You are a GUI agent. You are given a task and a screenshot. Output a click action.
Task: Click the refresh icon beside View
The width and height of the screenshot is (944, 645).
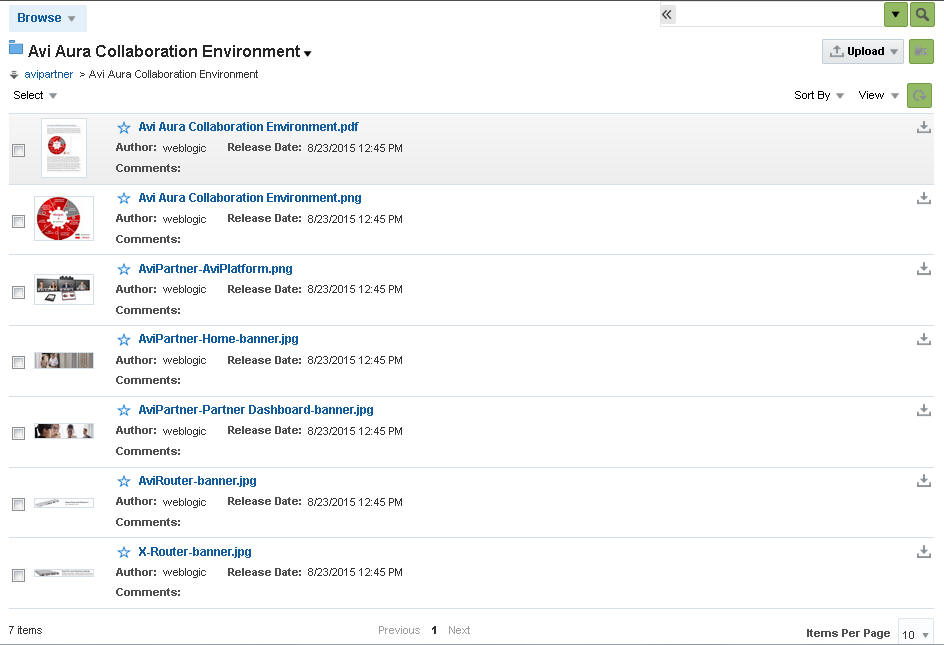point(919,96)
